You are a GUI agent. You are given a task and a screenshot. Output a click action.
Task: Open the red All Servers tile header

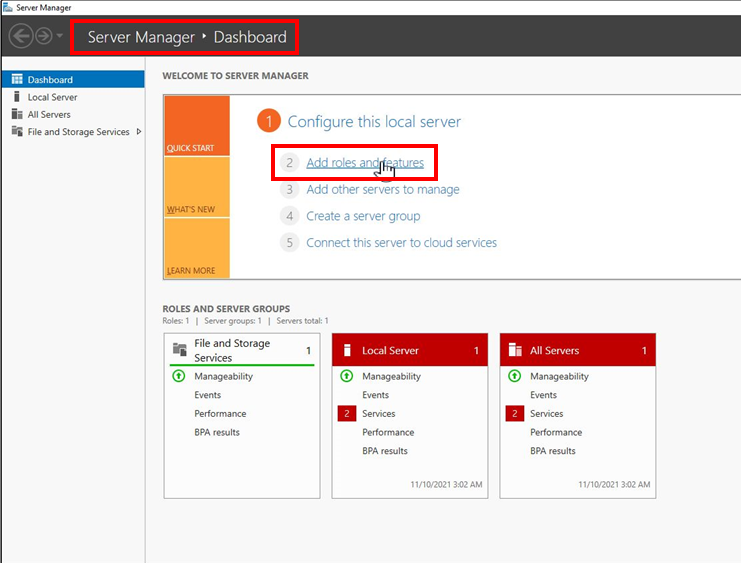click(x=577, y=350)
